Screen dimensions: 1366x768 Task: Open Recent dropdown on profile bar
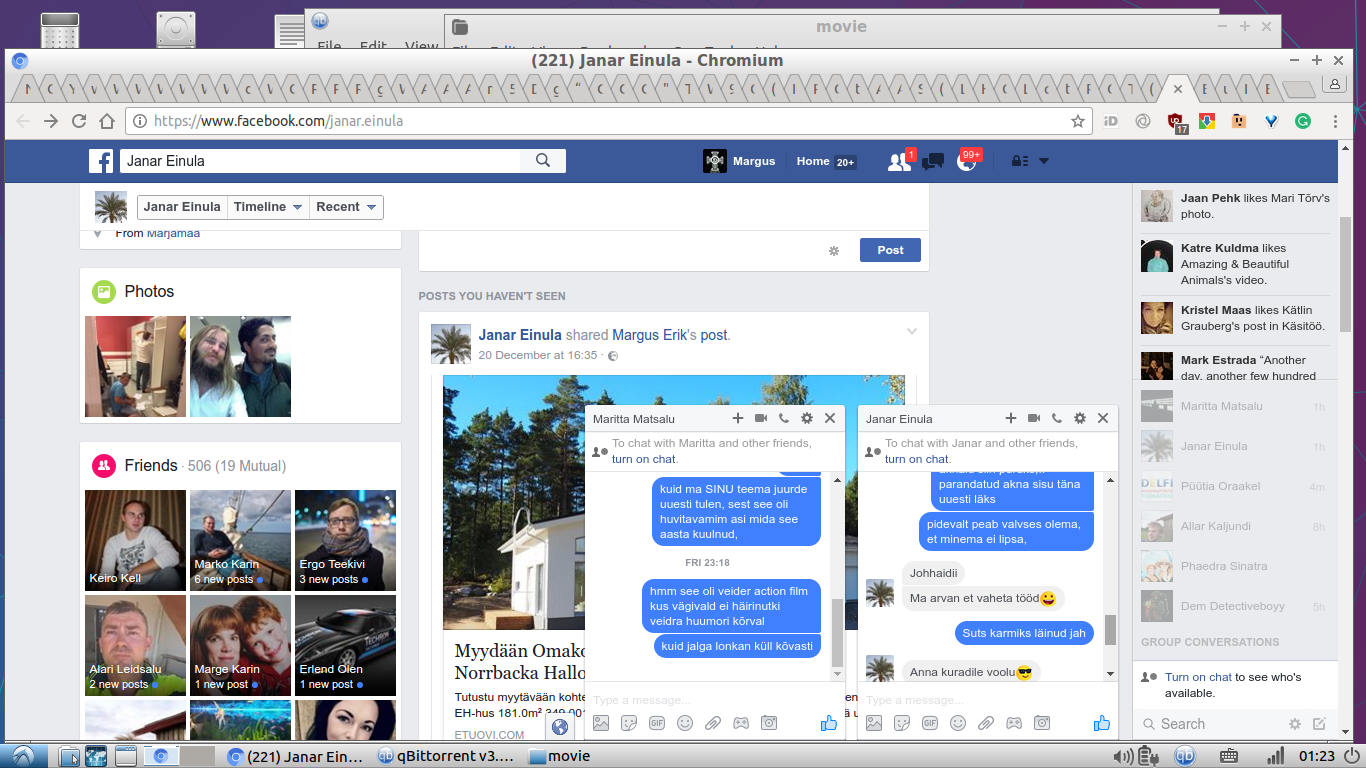[346, 207]
